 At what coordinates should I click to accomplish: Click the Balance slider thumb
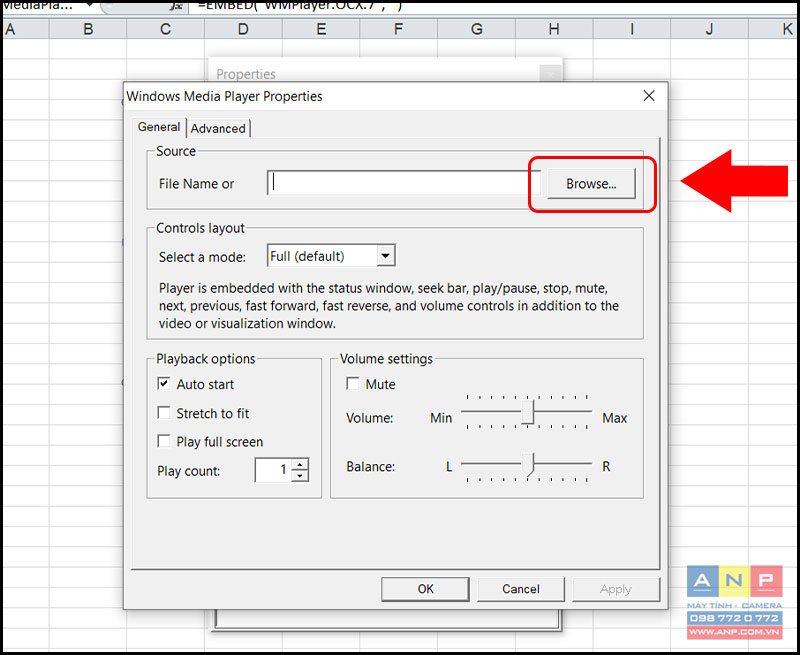pyautogui.click(x=529, y=464)
